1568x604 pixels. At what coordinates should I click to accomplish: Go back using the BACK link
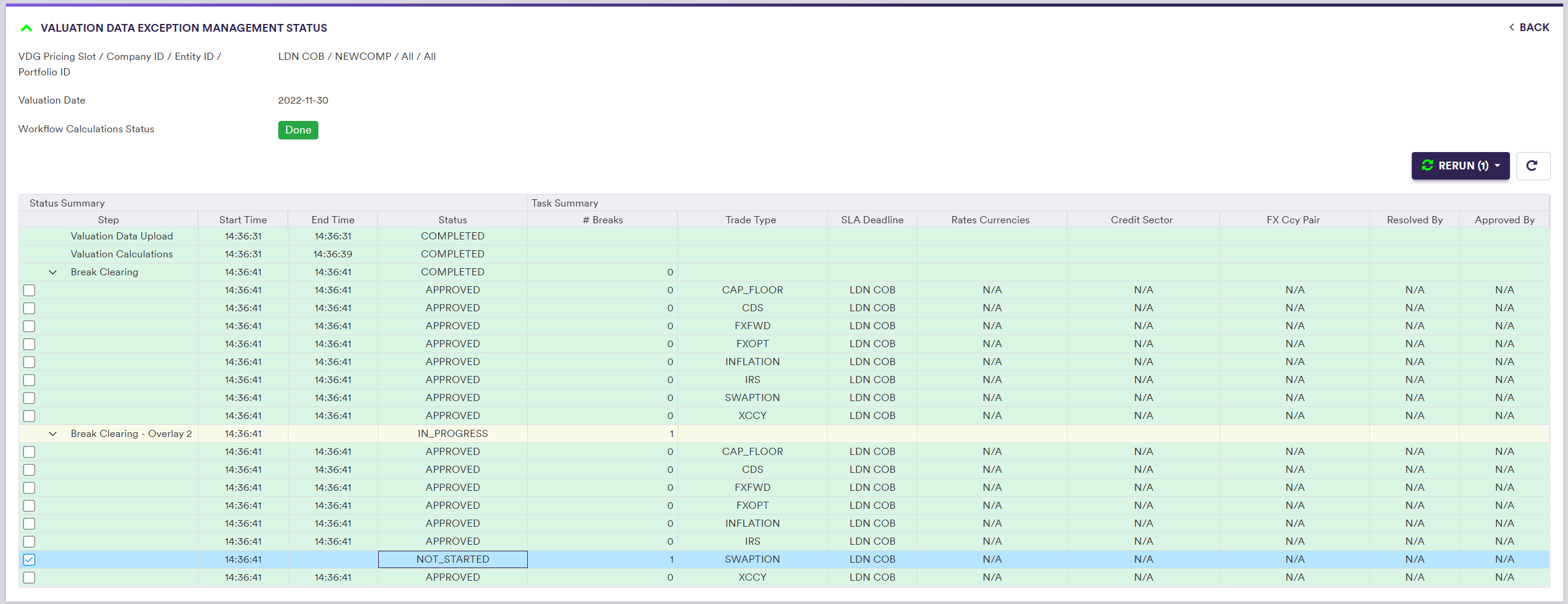(x=1529, y=28)
